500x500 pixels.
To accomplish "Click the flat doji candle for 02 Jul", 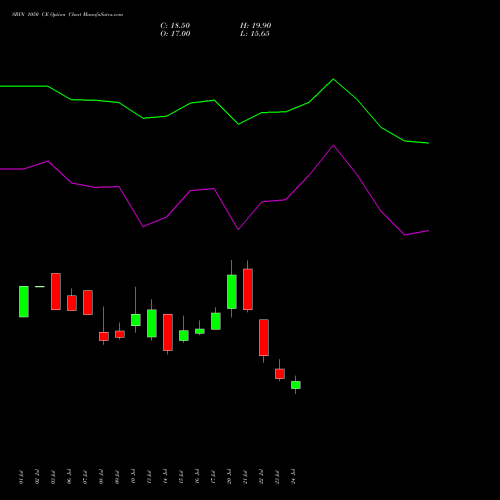I will 40,286.
